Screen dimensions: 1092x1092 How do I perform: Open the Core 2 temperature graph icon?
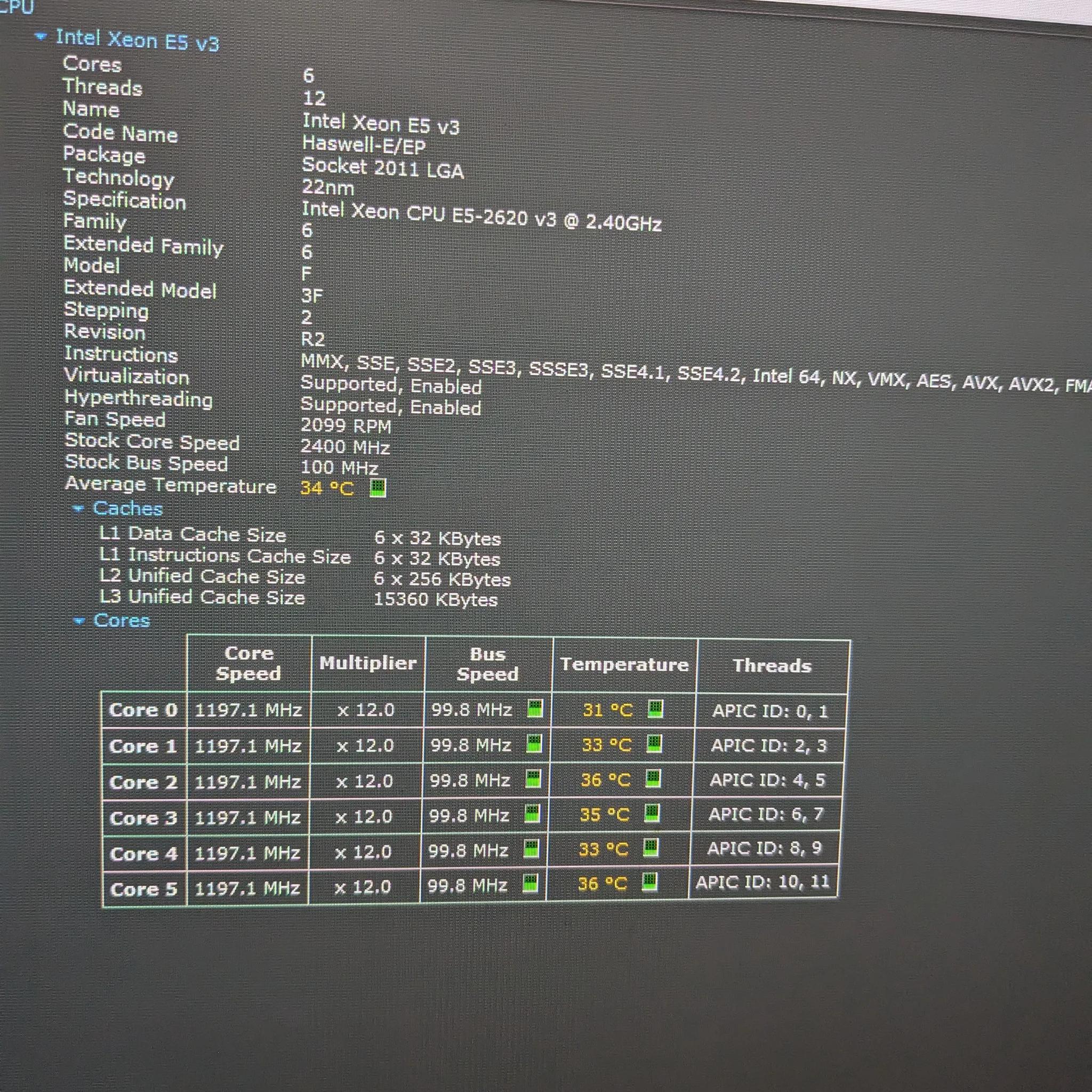click(653, 779)
